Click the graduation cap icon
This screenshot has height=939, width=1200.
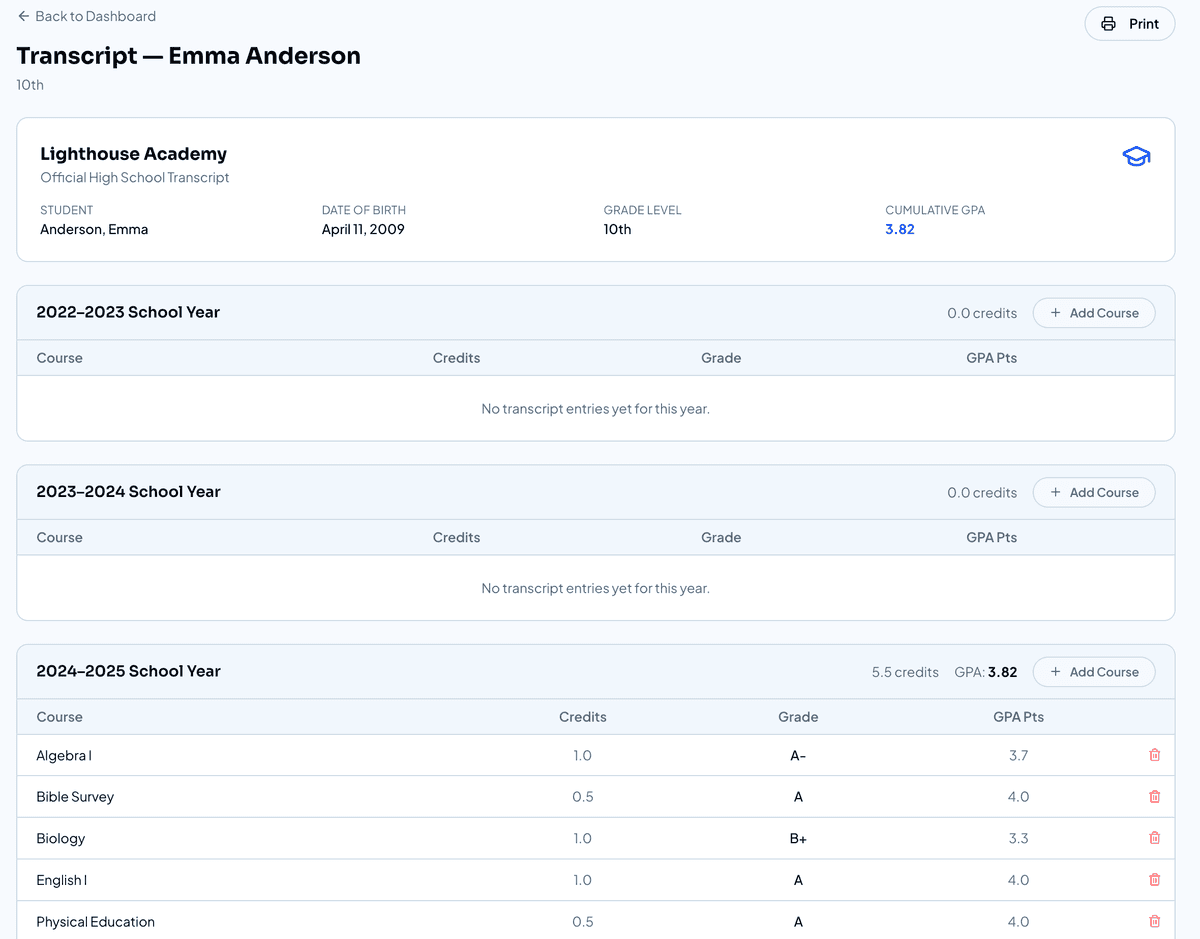click(1136, 157)
